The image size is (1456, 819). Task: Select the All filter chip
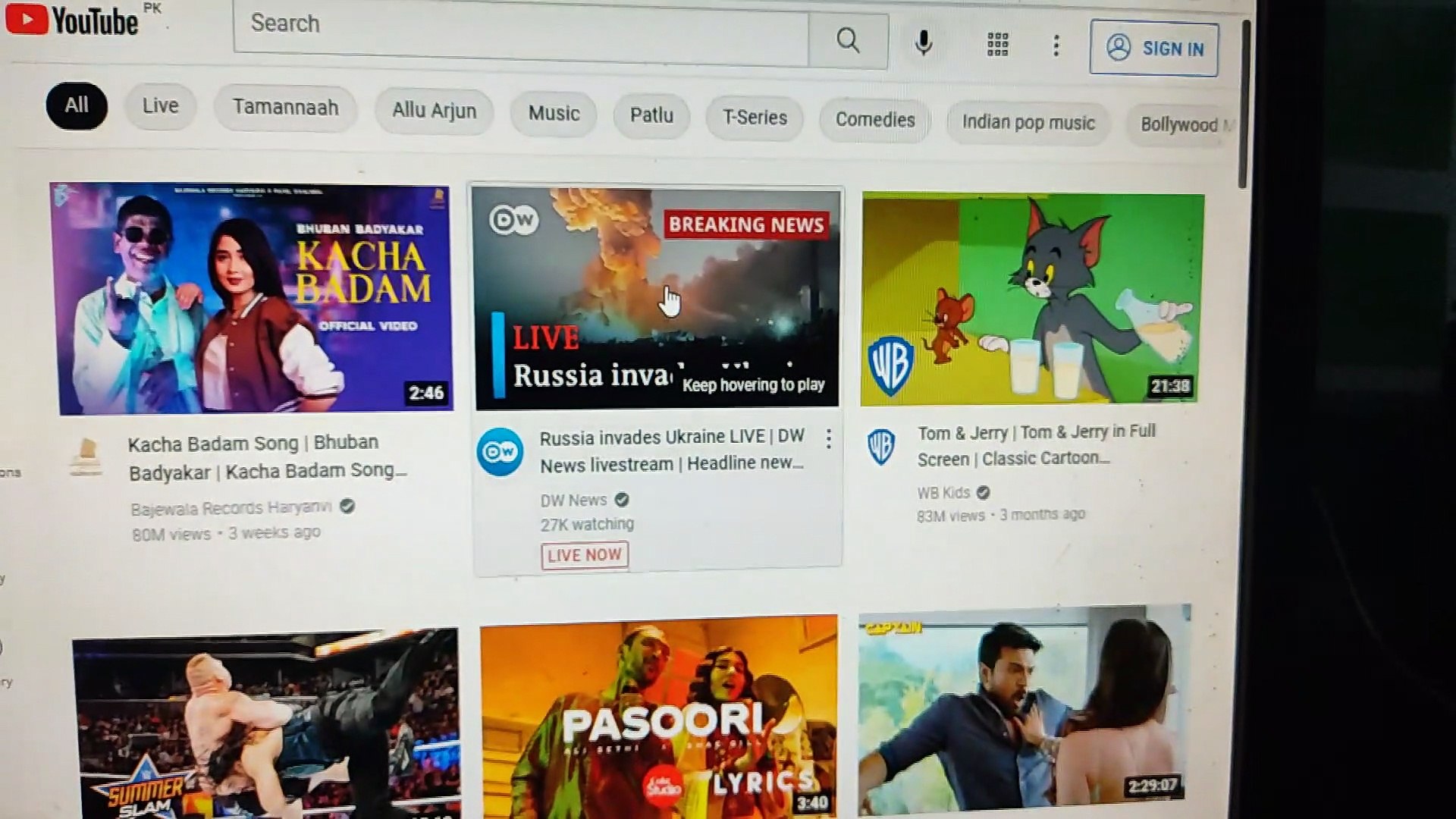tap(77, 105)
